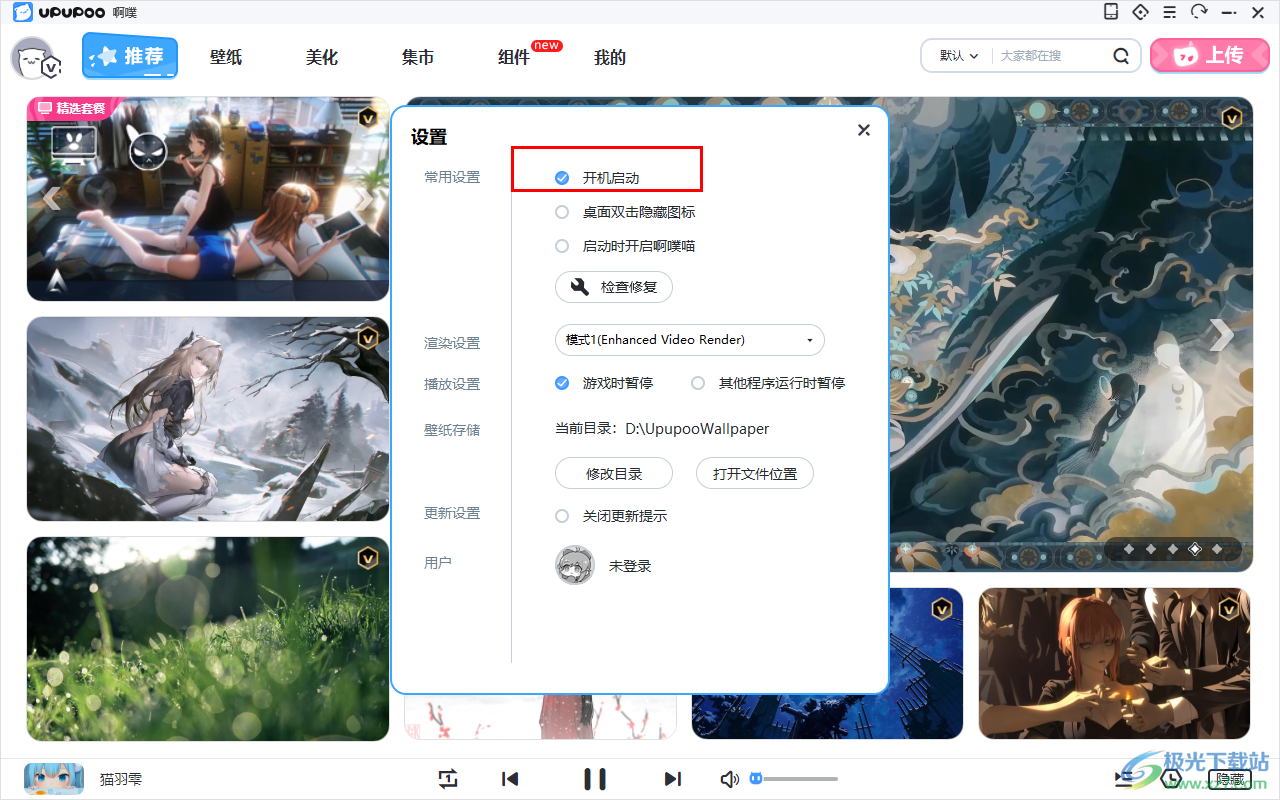Open the main menu lines icon

click(1170, 12)
